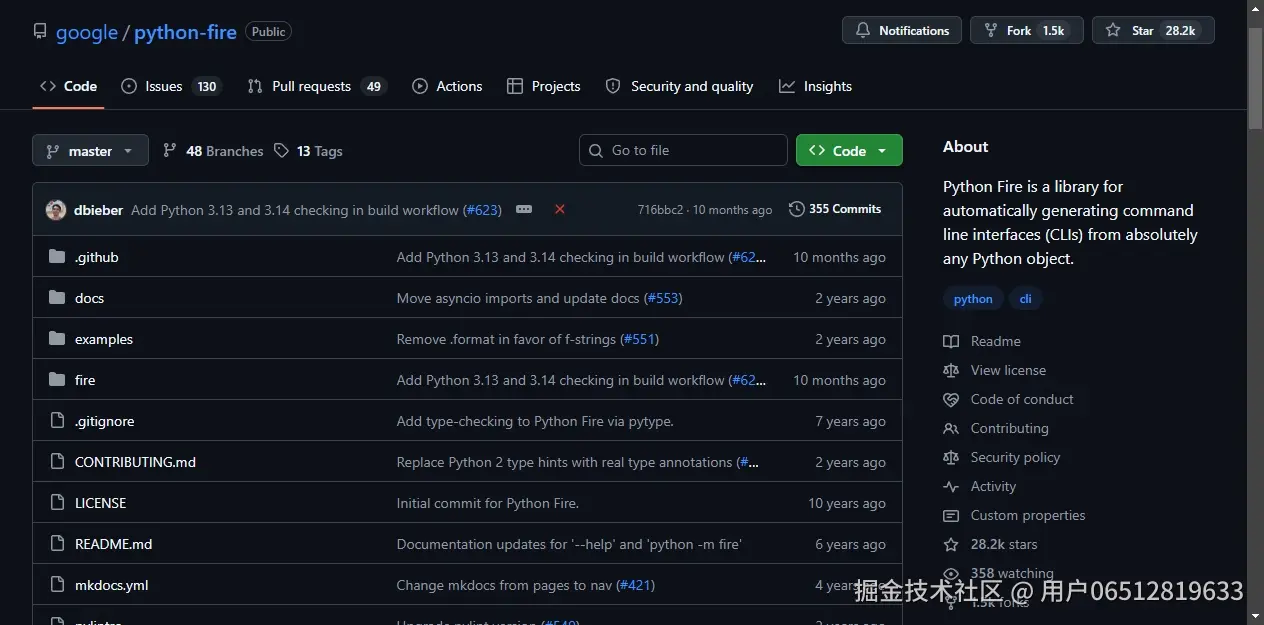Expand commit message ellipsis button
The image size is (1264, 625).
click(x=524, y=209)
